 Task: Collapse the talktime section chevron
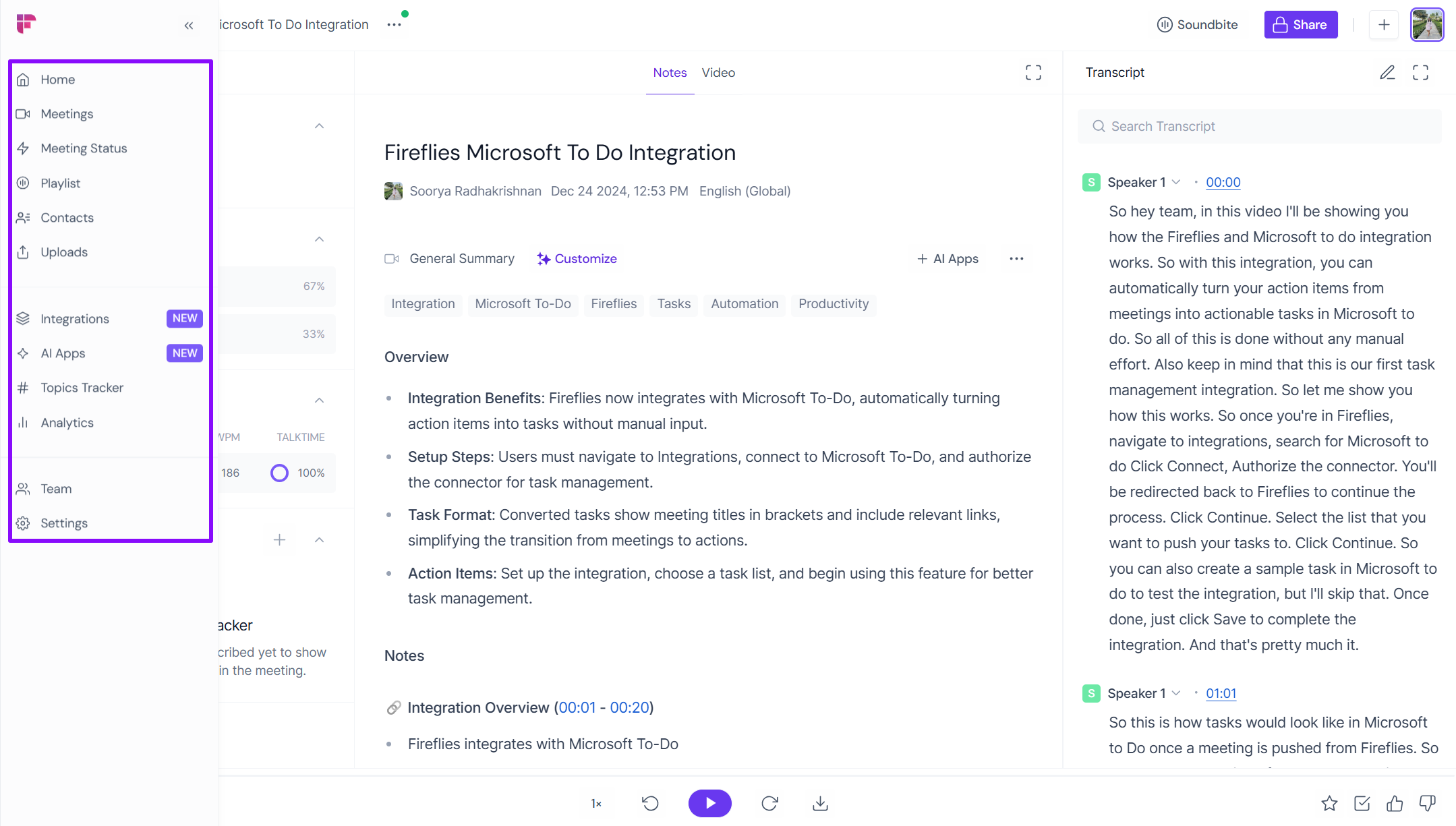pyautogui.click(x=319, y=401)
